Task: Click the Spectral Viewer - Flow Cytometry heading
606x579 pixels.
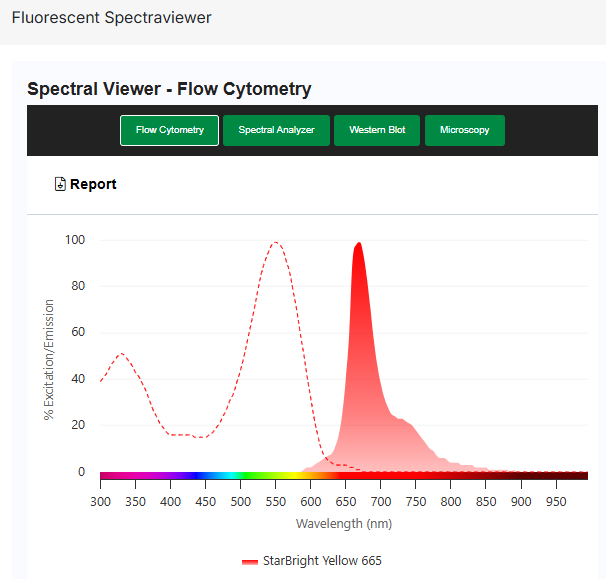Action: (x=169, y=89)
